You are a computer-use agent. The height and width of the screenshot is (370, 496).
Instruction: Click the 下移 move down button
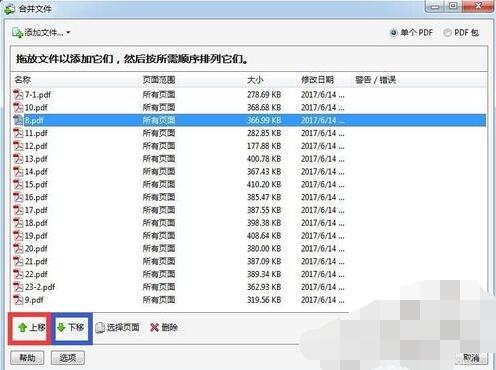point(71,328)
